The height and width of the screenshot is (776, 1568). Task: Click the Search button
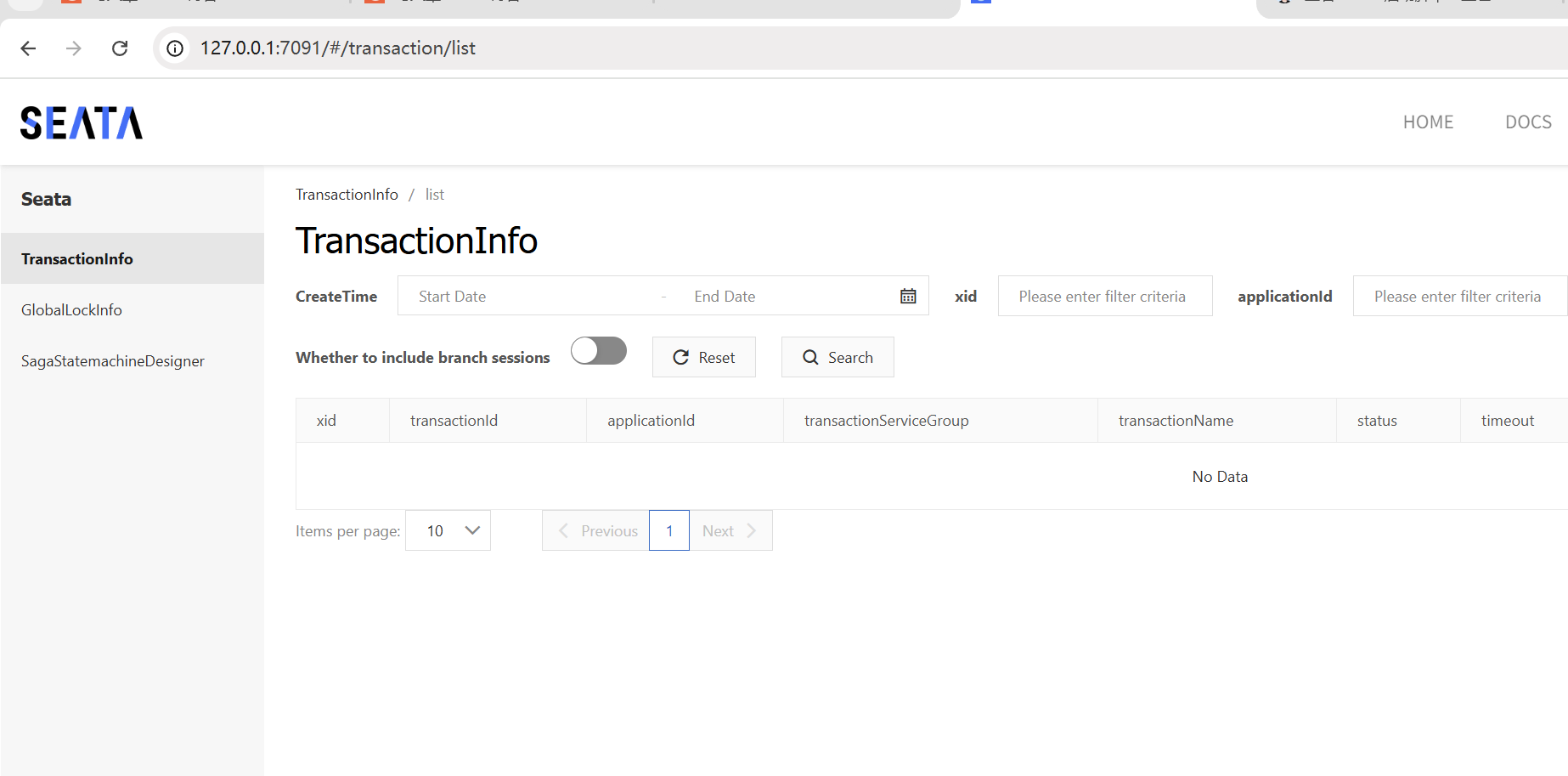838,357
